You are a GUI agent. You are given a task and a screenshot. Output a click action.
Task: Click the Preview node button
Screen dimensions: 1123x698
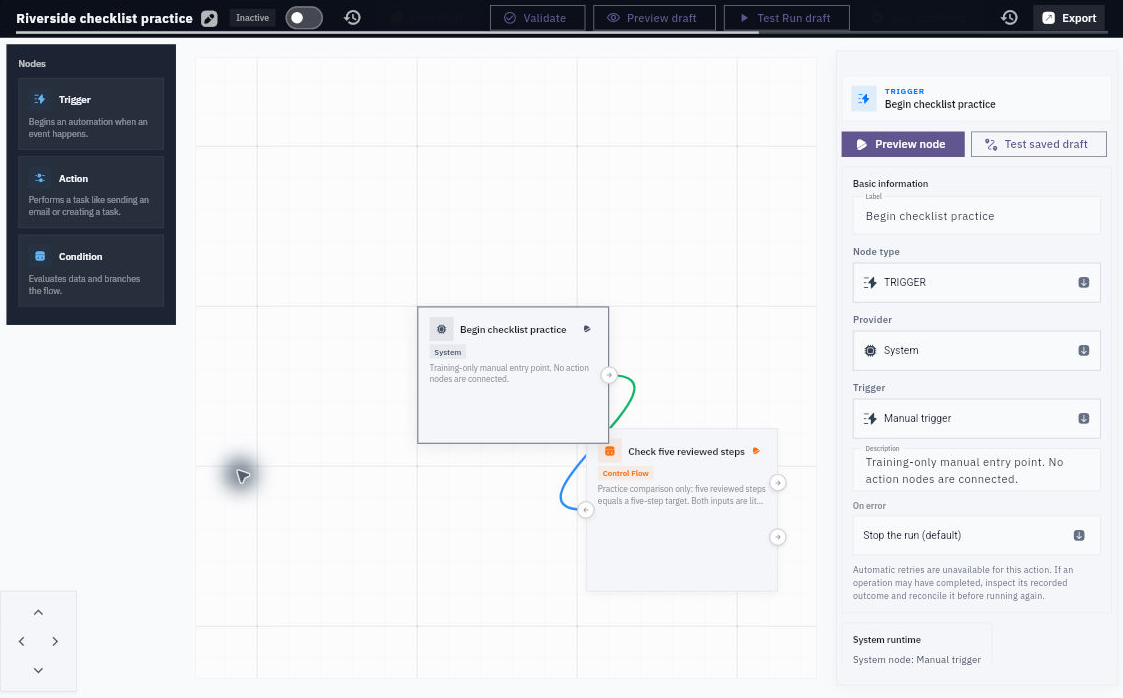[902, 144]
